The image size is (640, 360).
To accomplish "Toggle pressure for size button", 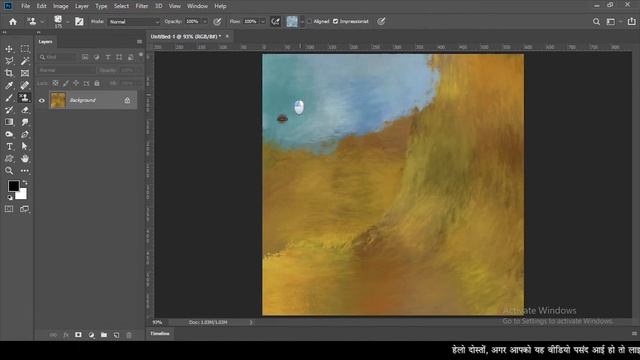I will click(381, 22).
